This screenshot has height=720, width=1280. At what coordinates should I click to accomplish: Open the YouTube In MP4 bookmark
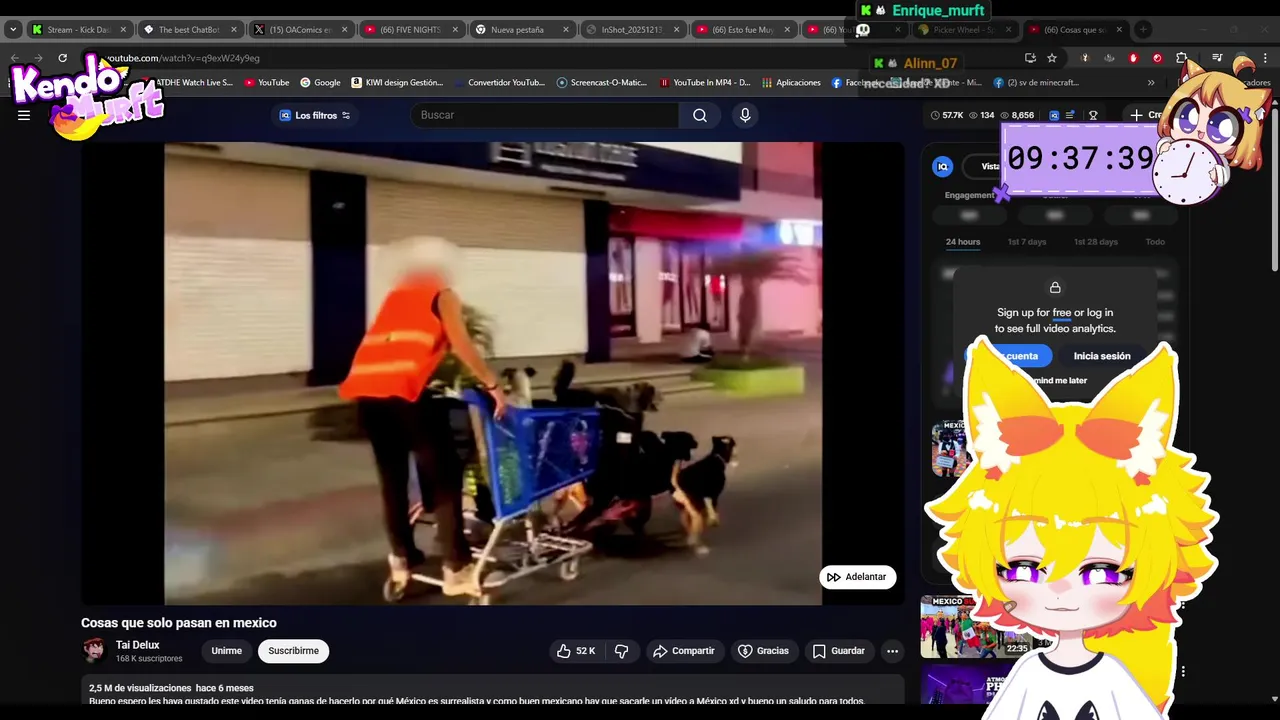[x=705, y=83]
